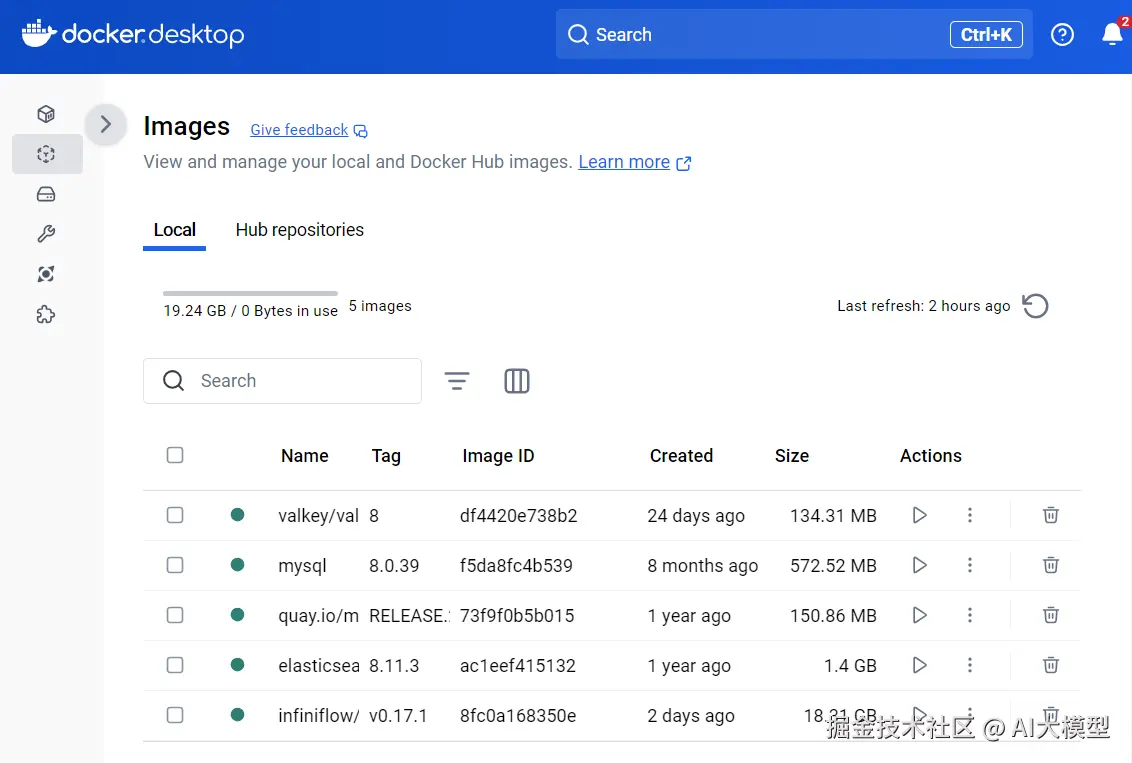The width and height of the screenshot is (1132, 763).
Task: Click the Ctrl+K shortcut badge
Action: point(986,35)
